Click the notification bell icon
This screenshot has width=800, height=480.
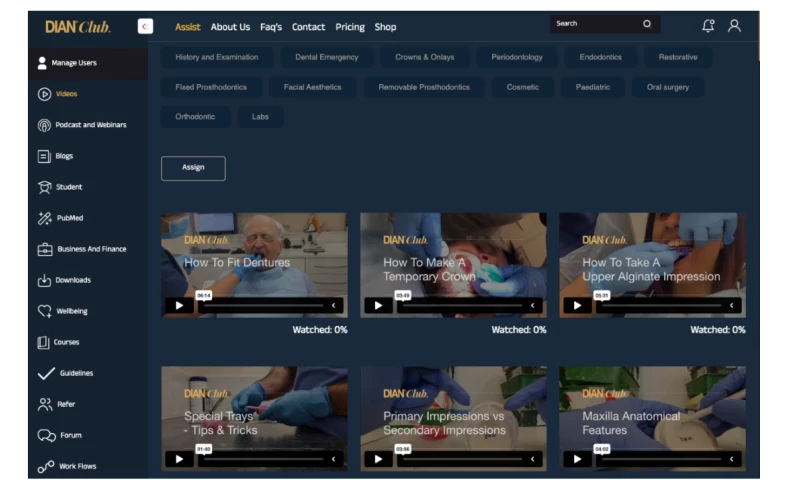tap(708, 26)
